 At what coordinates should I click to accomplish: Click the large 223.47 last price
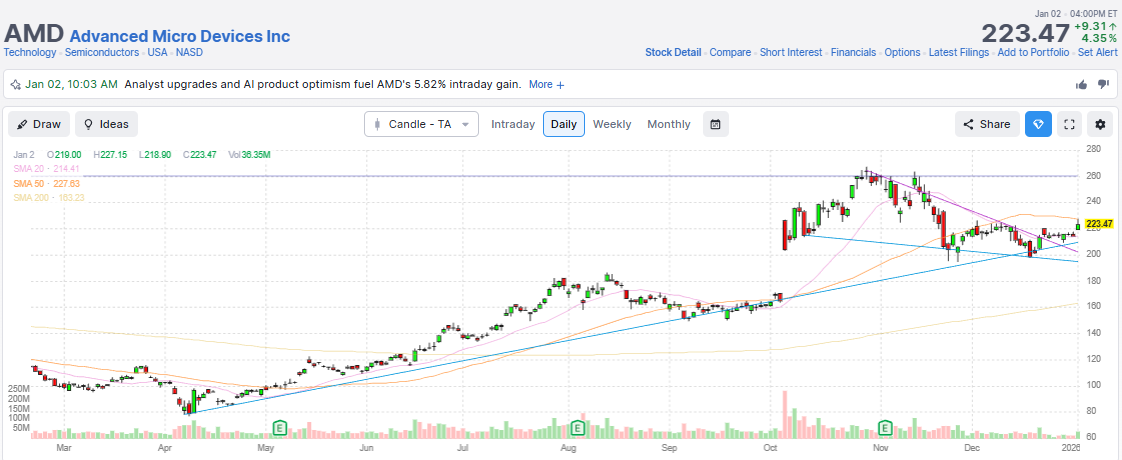[x=1025, y=34]
